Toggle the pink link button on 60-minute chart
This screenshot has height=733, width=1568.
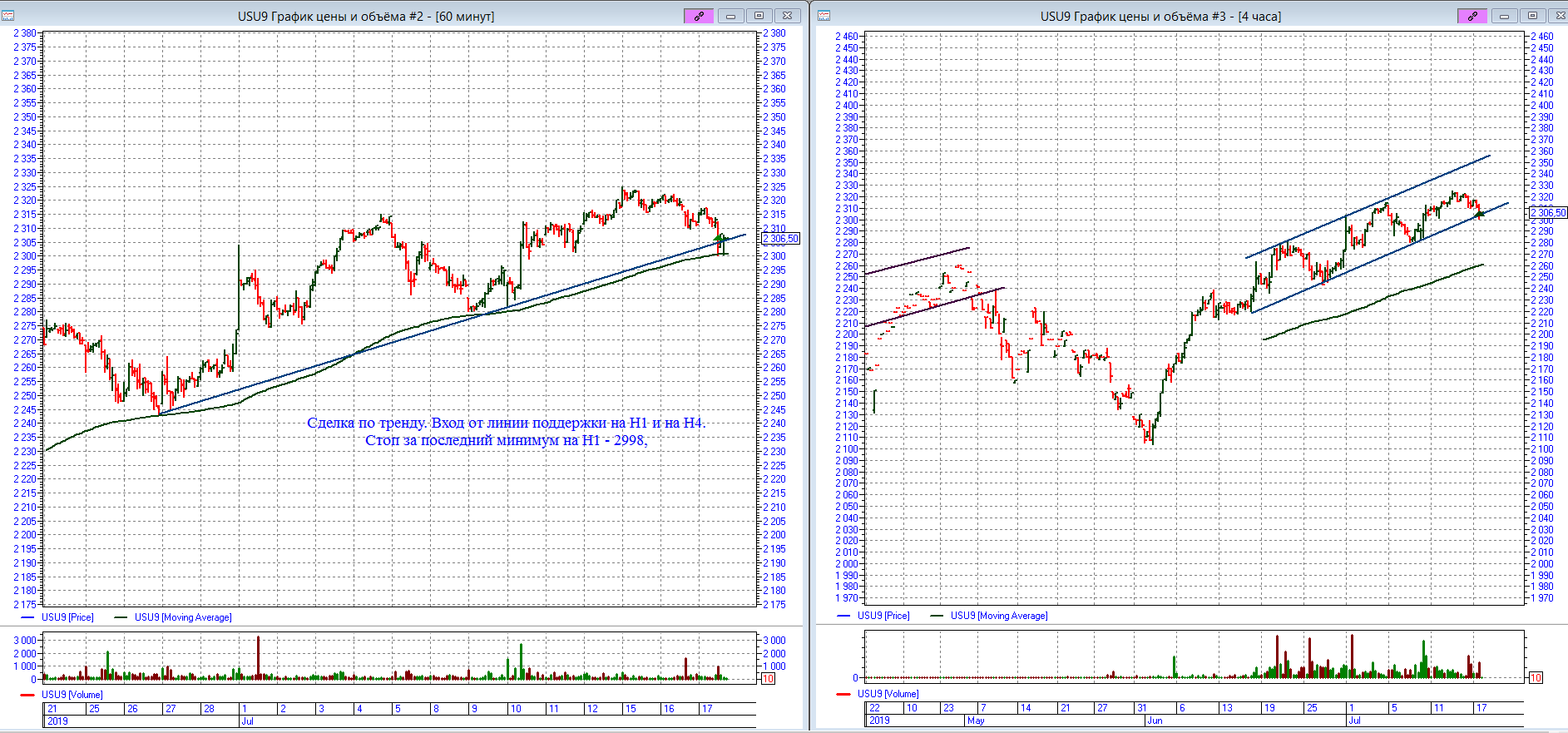click(x=699, y=16)
